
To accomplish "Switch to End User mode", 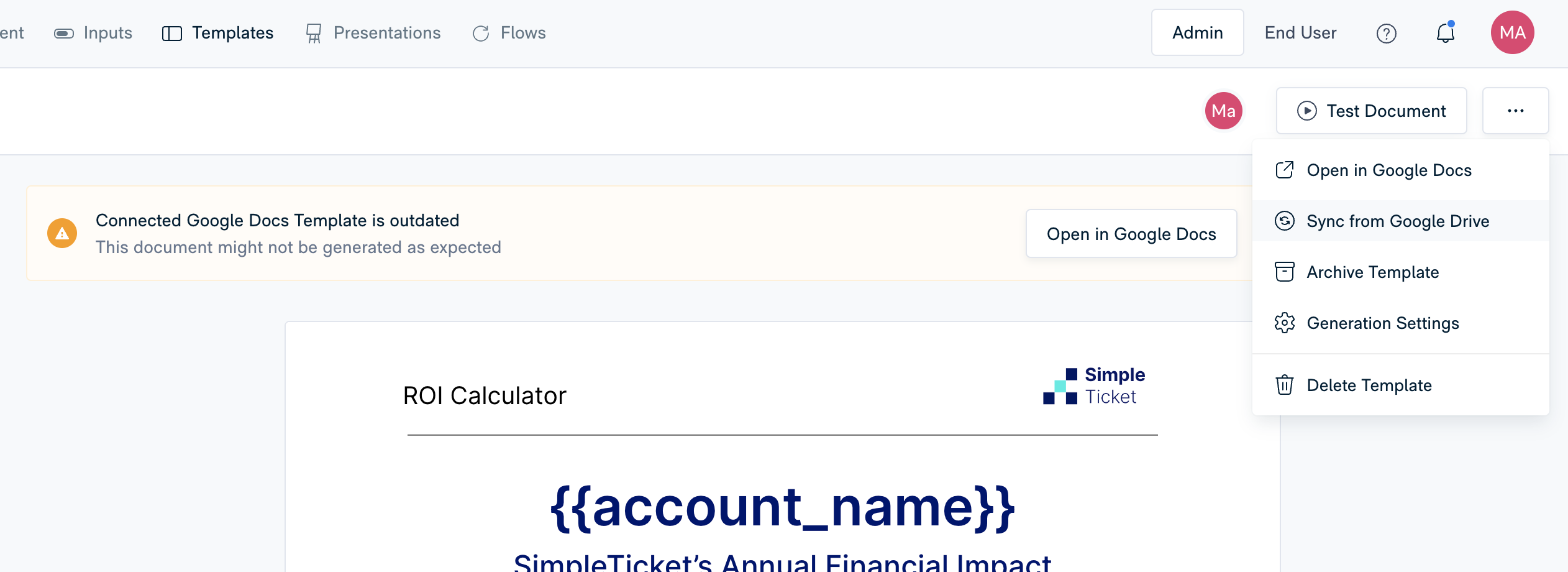I will click(1300, 33).
